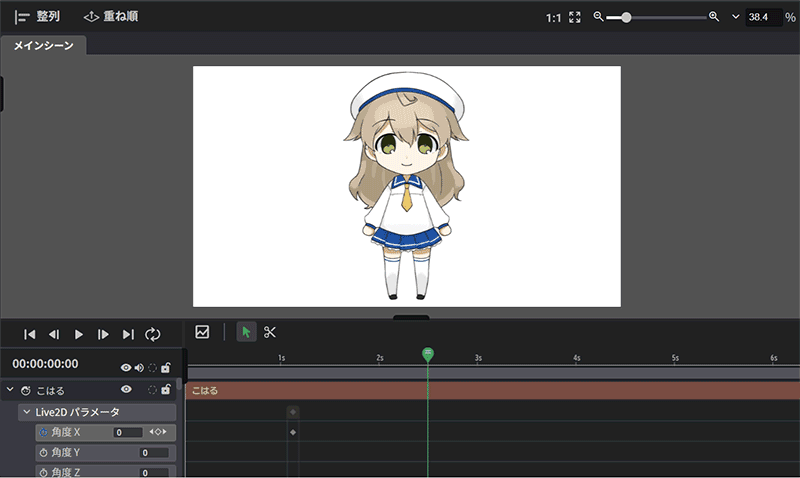Select the arrow selection tool
Screen dimensions: 800x478
point(246,333)
